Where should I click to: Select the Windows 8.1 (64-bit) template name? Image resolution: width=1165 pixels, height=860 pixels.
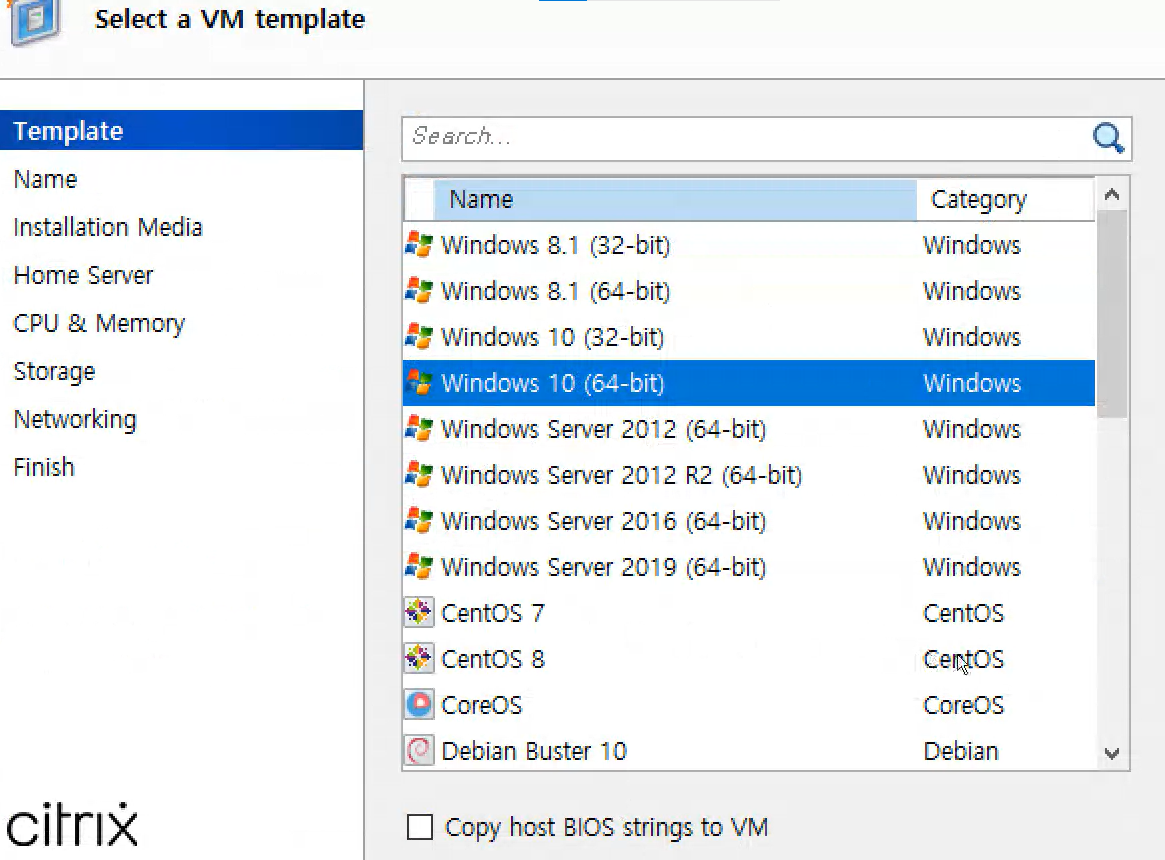point(556,291)
